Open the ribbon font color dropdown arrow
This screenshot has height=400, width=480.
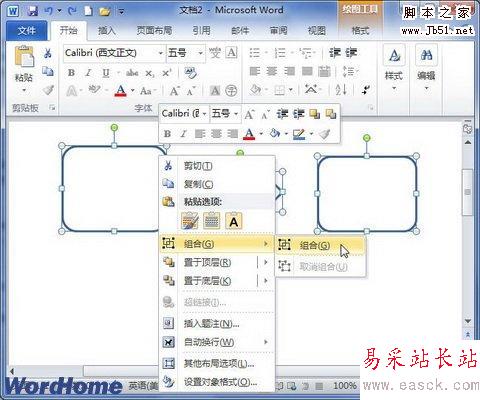[x=133, y=90]
